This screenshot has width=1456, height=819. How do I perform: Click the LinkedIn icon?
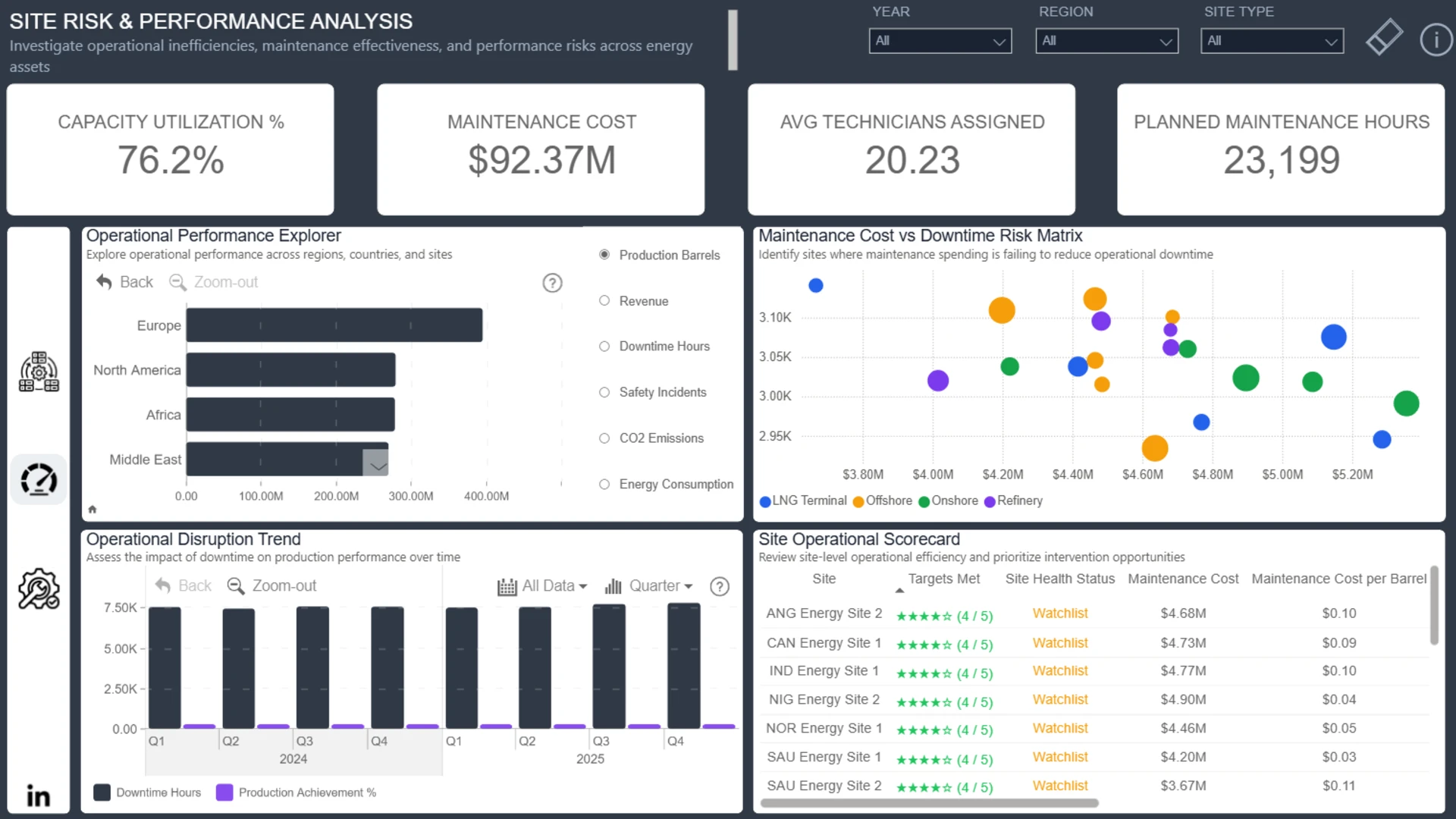tap(39, 795)
